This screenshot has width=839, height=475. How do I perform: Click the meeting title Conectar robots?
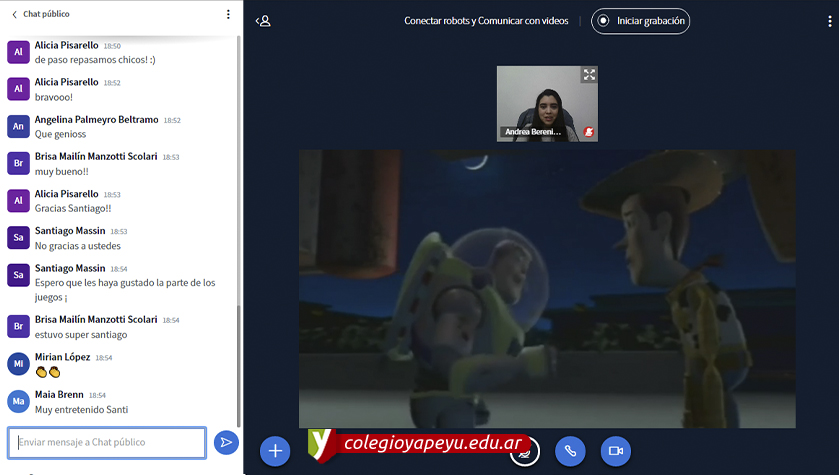pyautogui.click(x=486, y=20)
